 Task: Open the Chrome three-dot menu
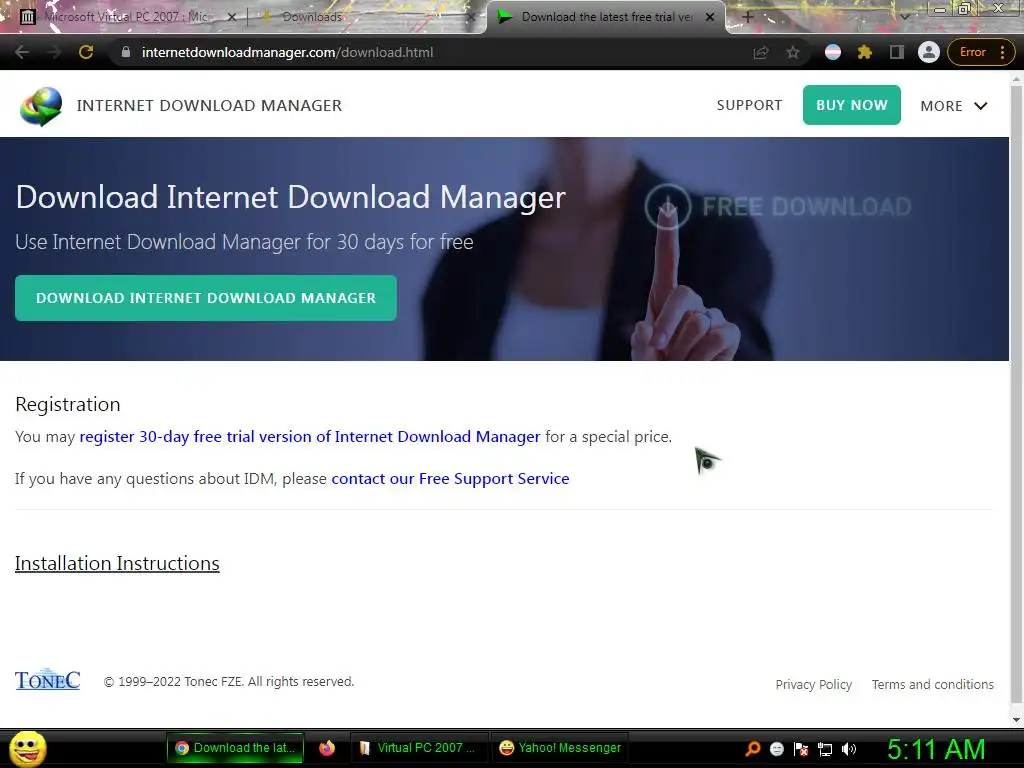coord(1002,52)
